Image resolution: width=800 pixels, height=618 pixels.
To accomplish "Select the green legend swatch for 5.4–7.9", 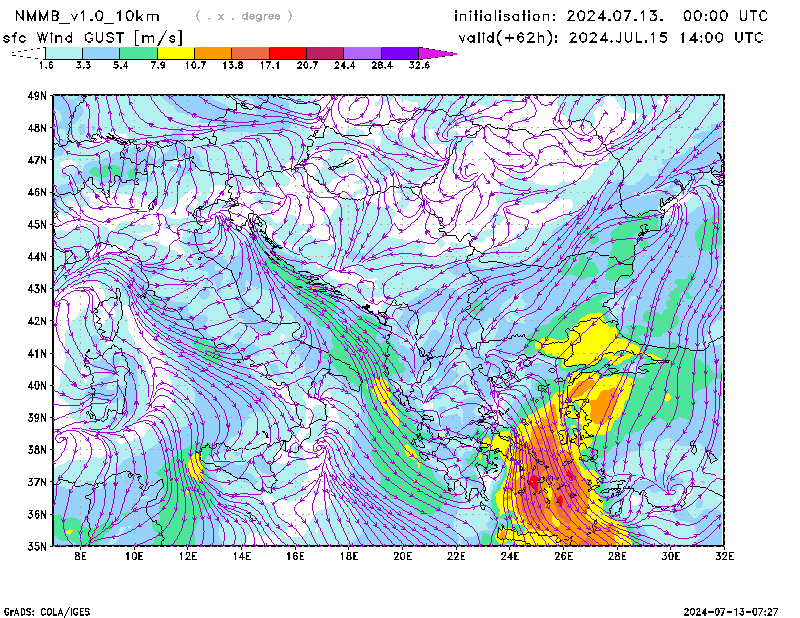I will click(138, 53).
